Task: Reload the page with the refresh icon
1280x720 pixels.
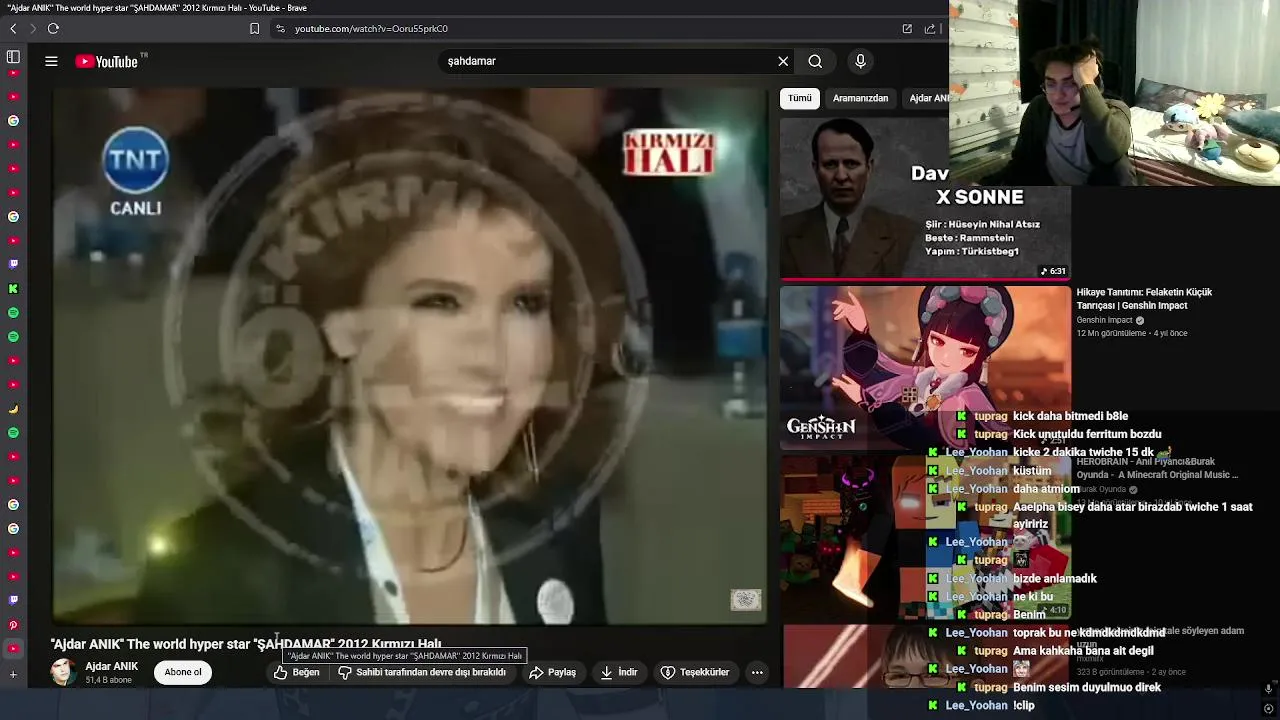Action: point(53,29)
